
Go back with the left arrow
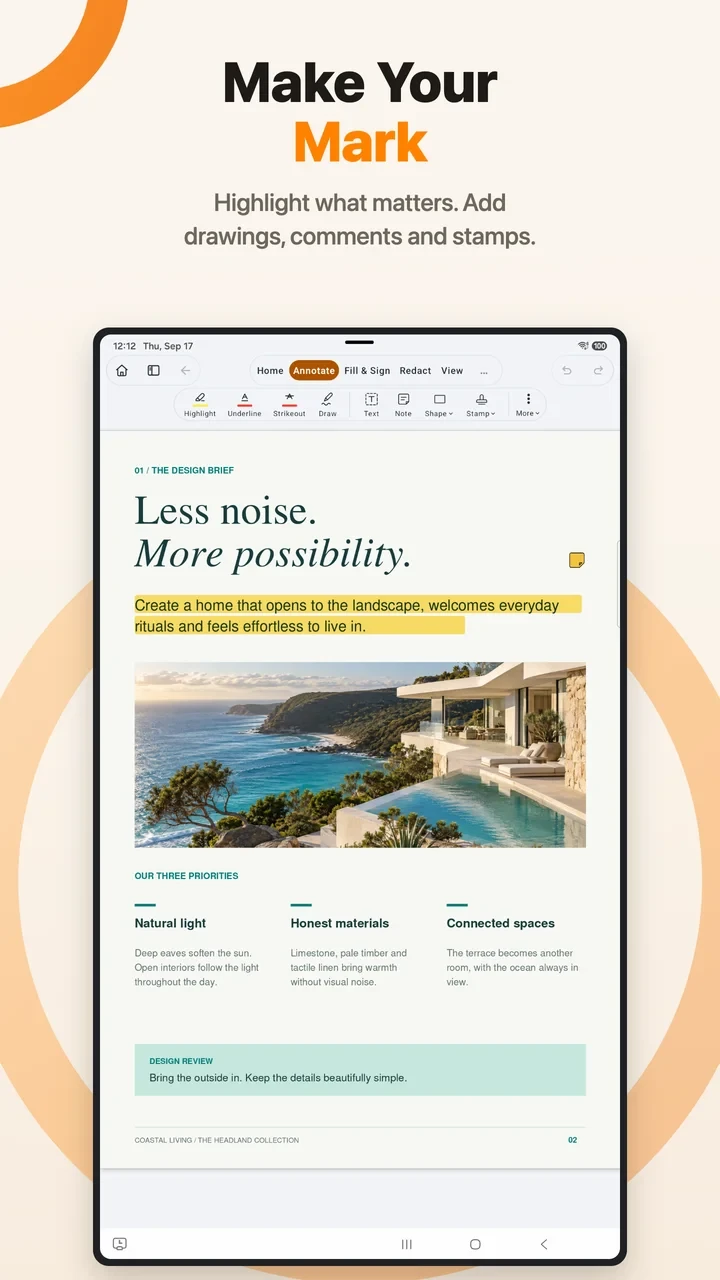coord(185,371)
